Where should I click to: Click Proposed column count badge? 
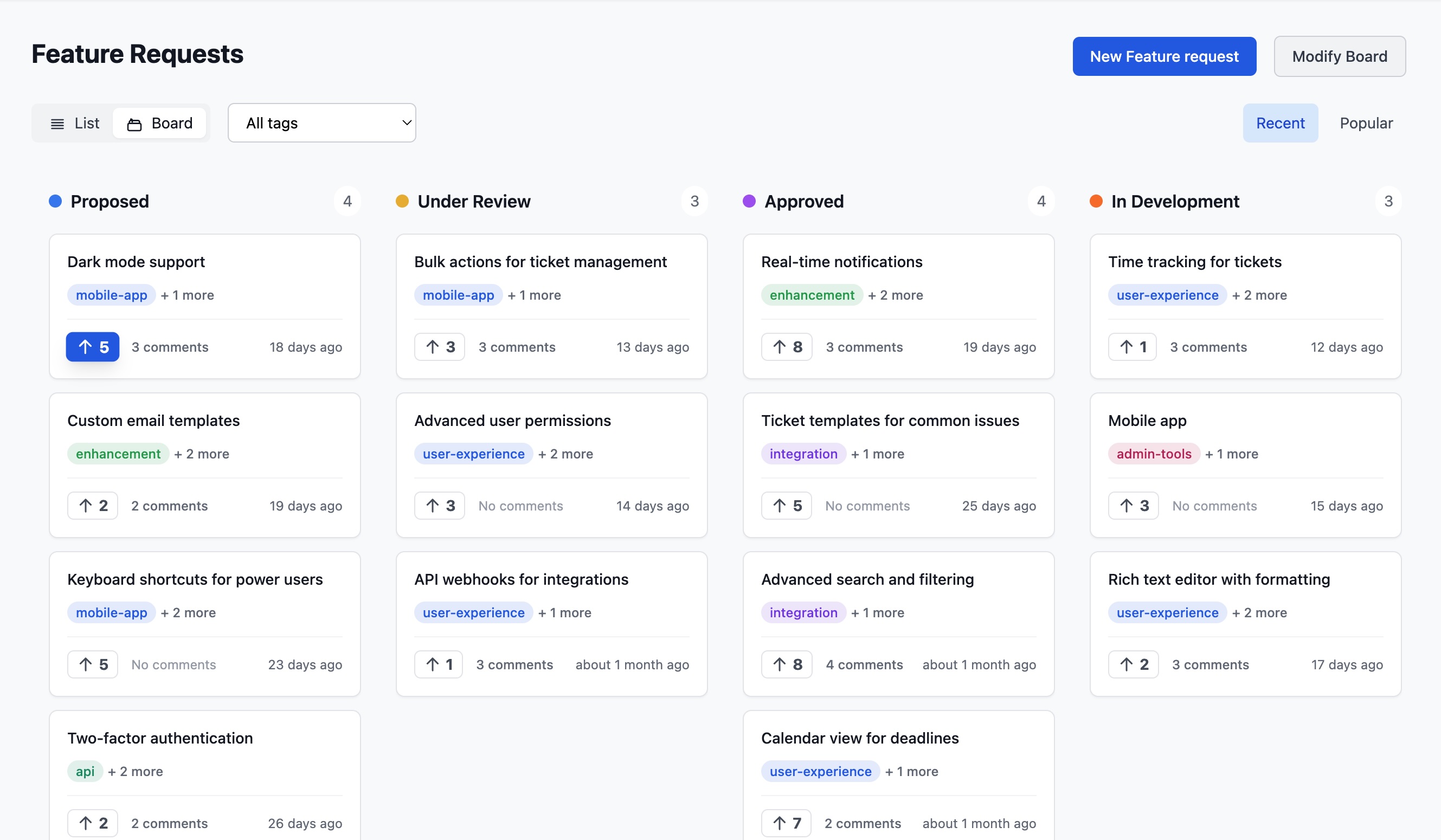pos(347,201)
